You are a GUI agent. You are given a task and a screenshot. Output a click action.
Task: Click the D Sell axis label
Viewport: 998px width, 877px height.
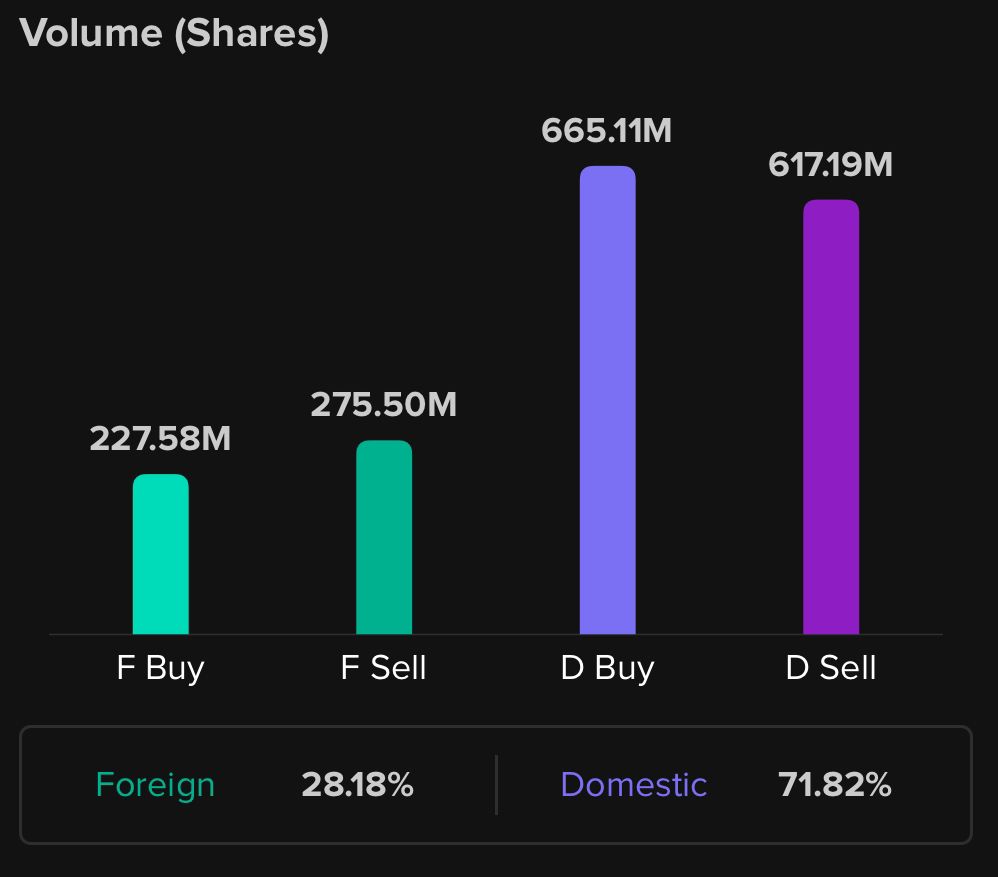point(831,668)
